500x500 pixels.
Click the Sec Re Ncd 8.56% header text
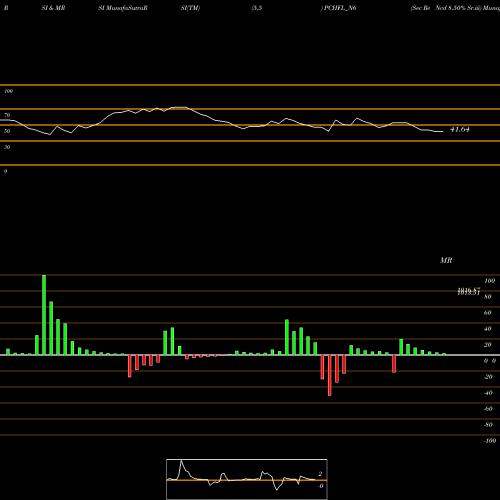pos(446,8)
